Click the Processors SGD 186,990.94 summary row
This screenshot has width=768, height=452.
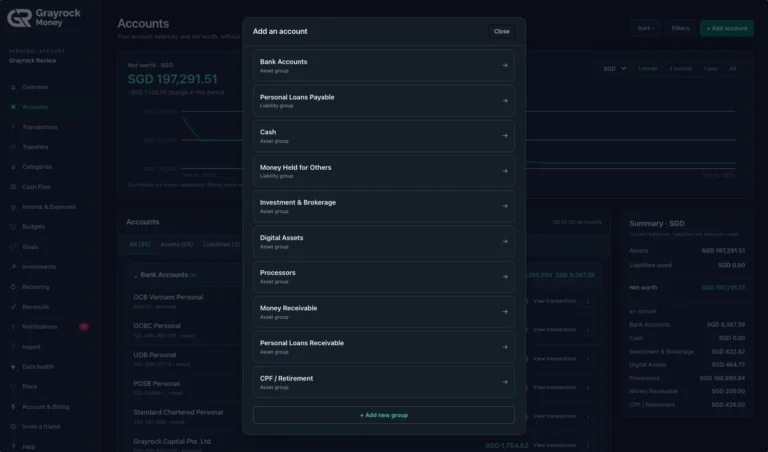point(687,378)
